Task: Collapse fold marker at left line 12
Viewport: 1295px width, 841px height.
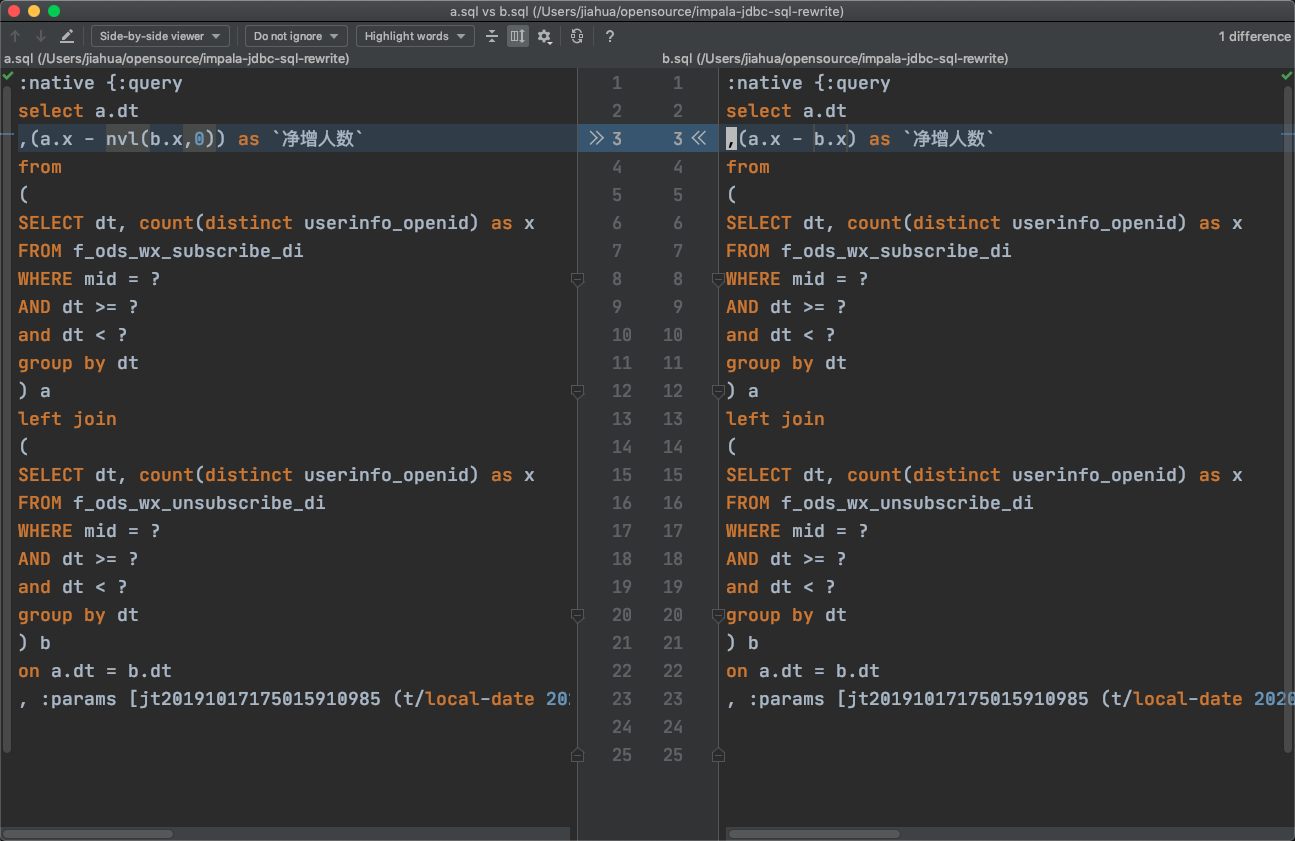Action: [577, 391]
